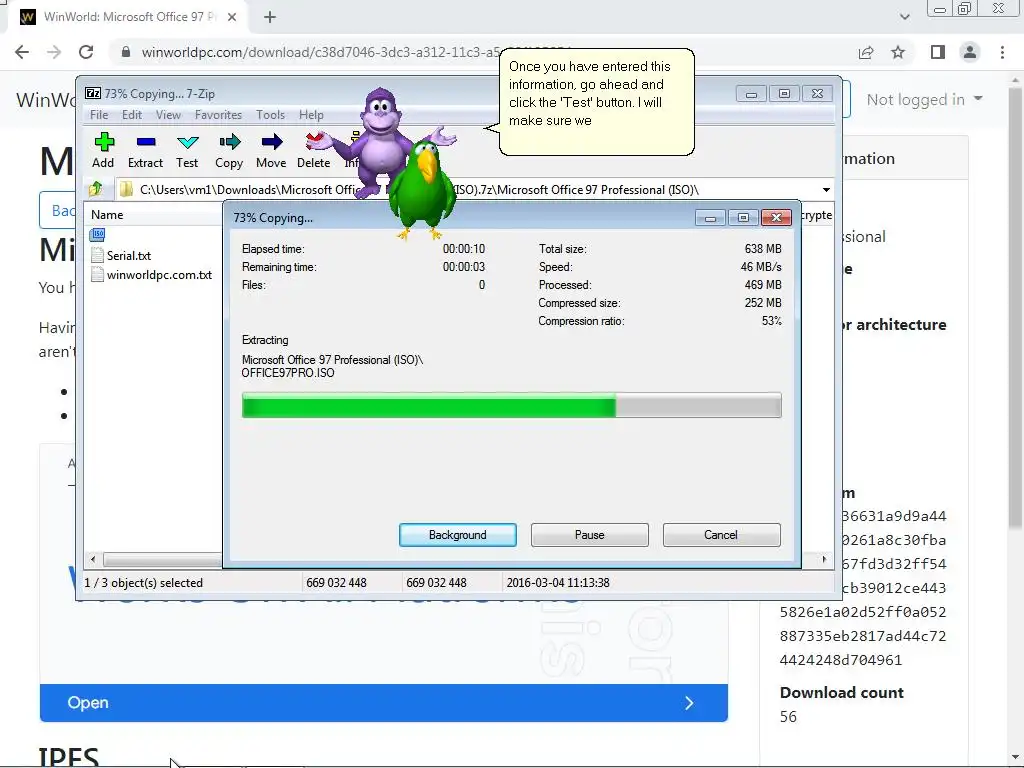Image resolution: width=1024 pixels, height=768 pixels.
Task: Click the share page icon in Chrome
Action: coord(866,52)
